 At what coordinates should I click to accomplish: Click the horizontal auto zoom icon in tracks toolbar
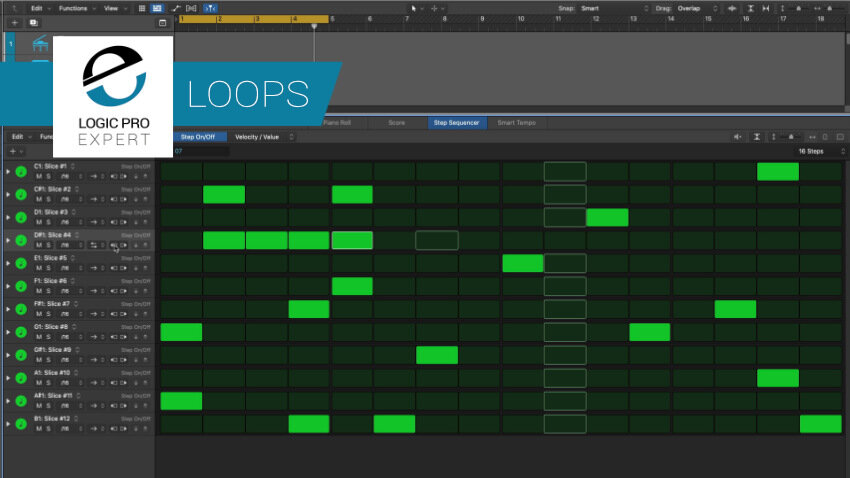click(x=765, y=8)
